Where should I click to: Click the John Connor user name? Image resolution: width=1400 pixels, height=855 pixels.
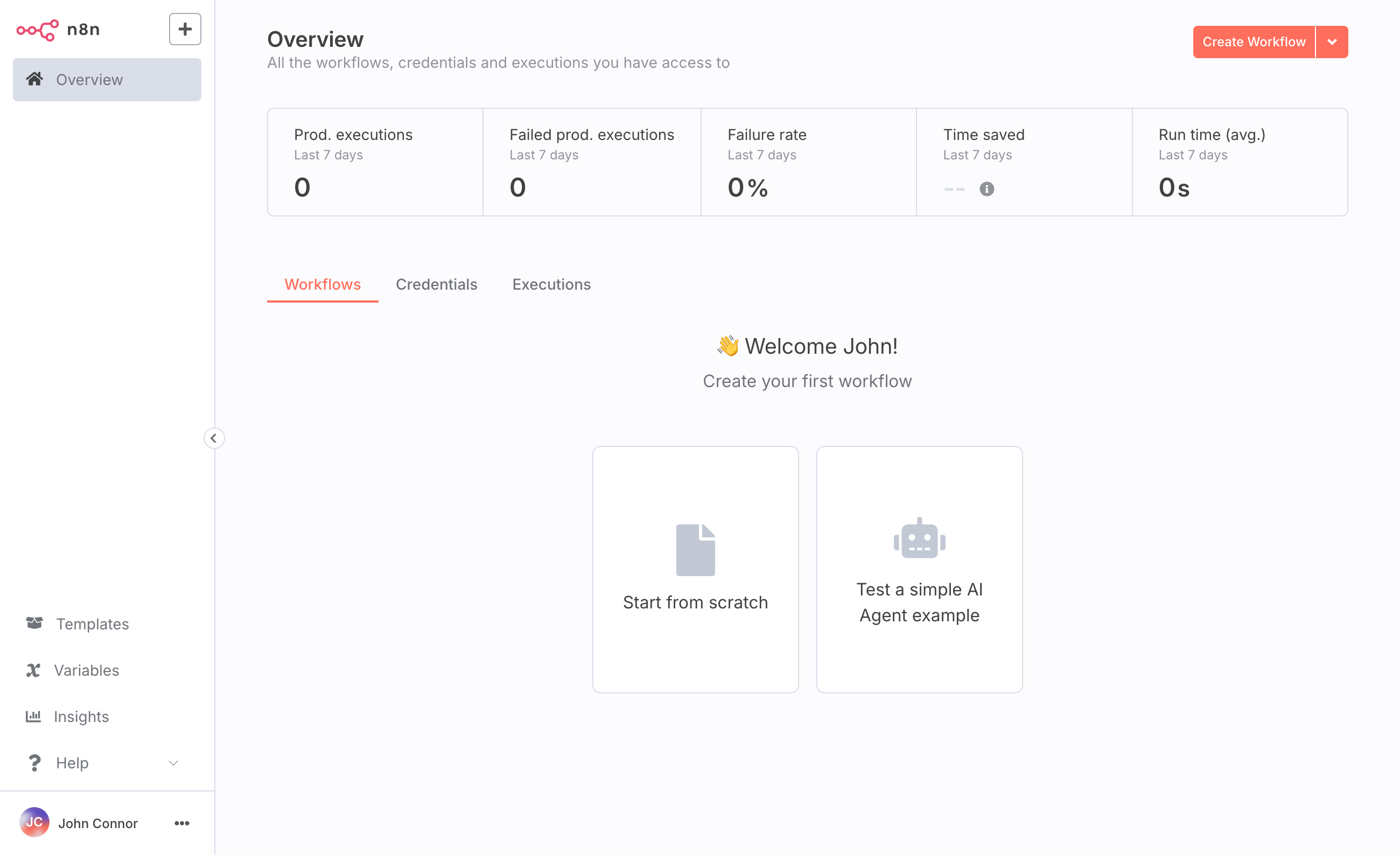[x=97, y=823]
